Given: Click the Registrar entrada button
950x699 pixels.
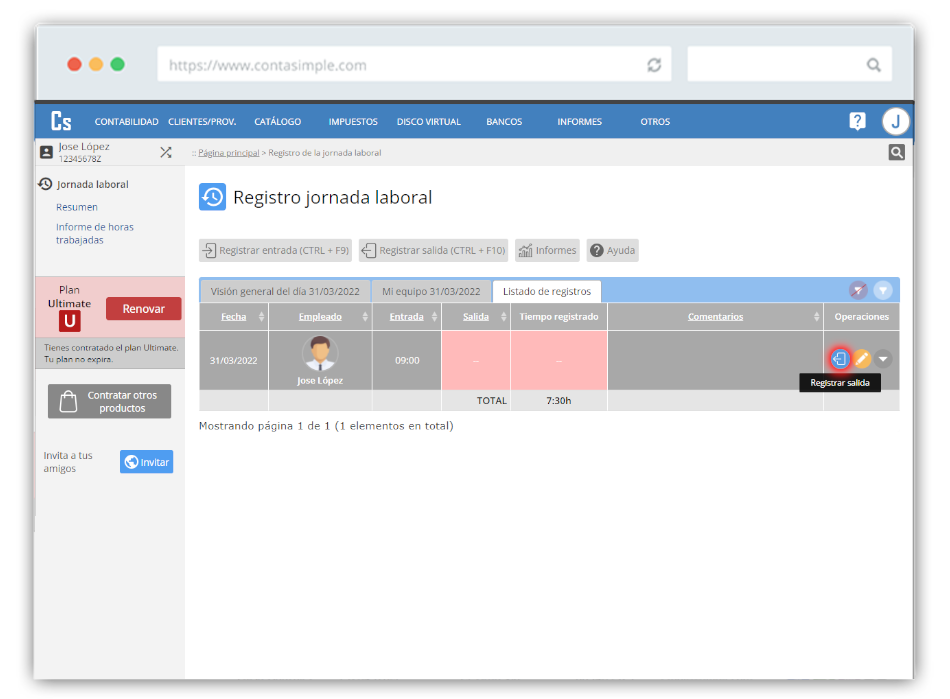Looking at the screenshot, I should [275, 250].
